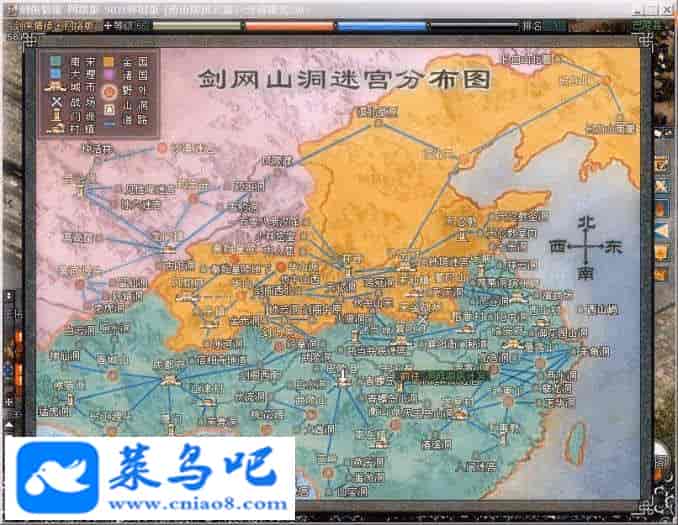Click the map title 剑网山洞迷宫分布图
The height and width of the screenshot is (525, 678).
344,79
